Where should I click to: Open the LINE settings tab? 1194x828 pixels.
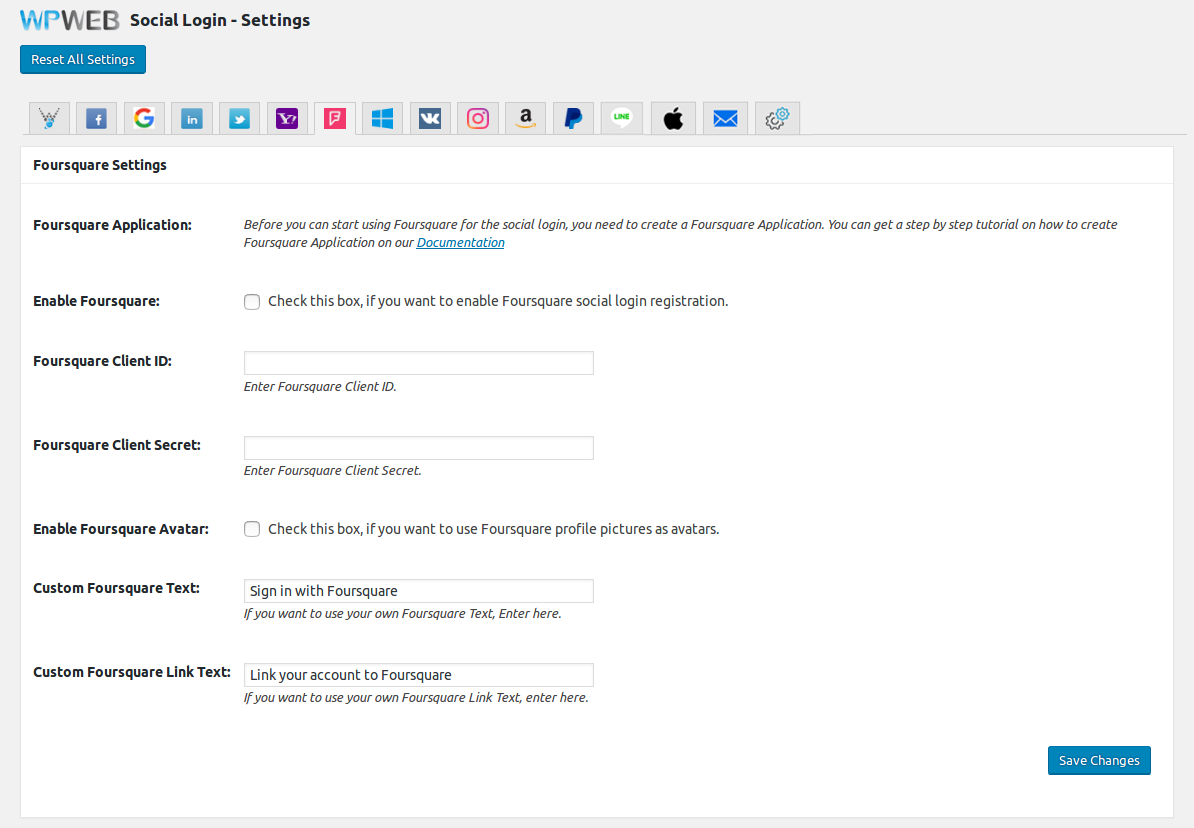pos(622,119)
